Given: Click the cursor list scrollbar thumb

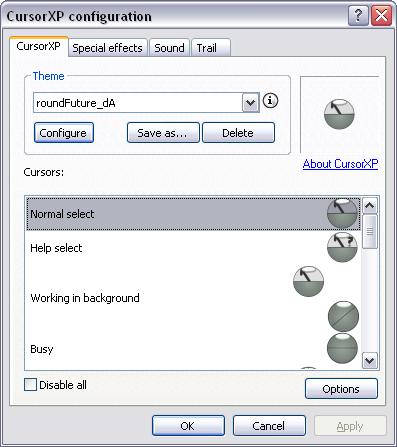Looking at the screenshot, I should [x=370, y=231].
